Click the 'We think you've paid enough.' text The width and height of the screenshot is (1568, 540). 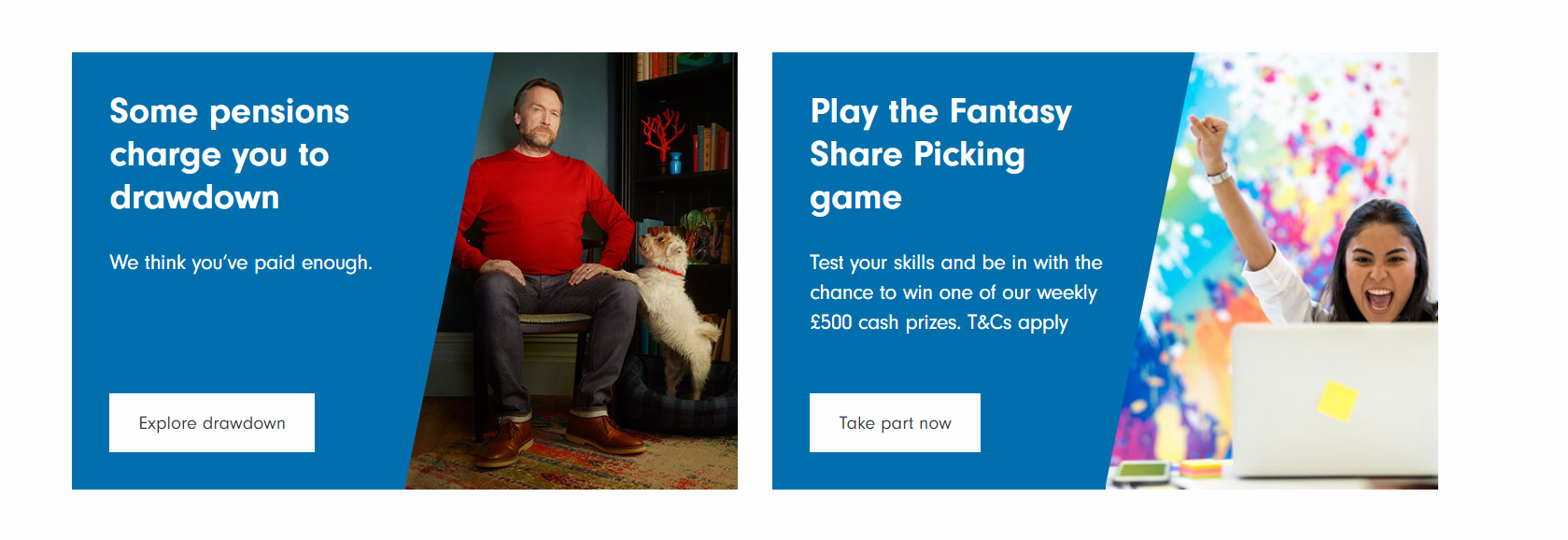[x=241, y=263]
